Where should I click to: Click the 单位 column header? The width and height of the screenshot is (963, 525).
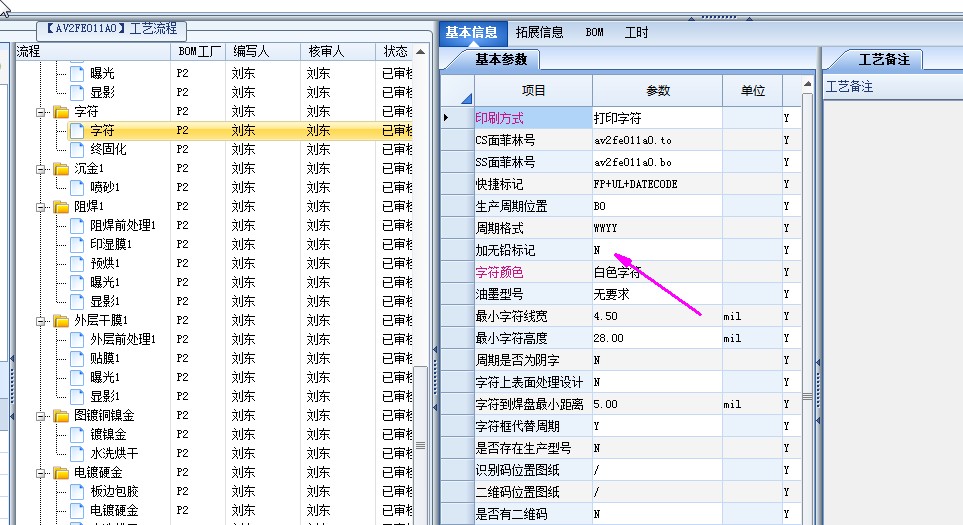coord(753,91)
